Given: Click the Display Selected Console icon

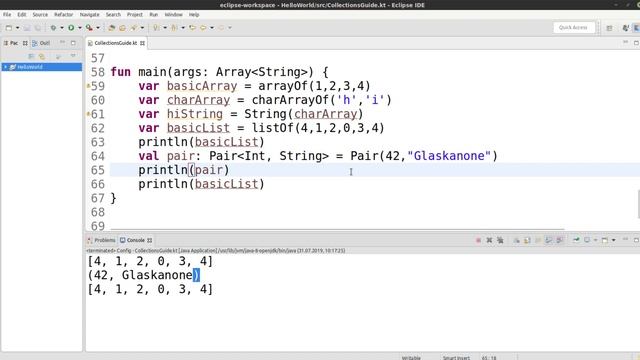Looking at the screenshot, I should pos(587,240).
